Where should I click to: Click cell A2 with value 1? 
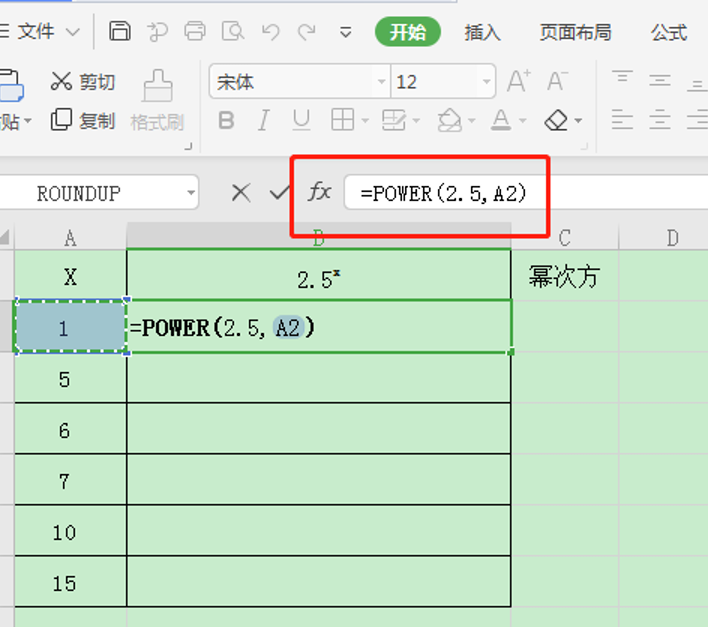[70, 327]
